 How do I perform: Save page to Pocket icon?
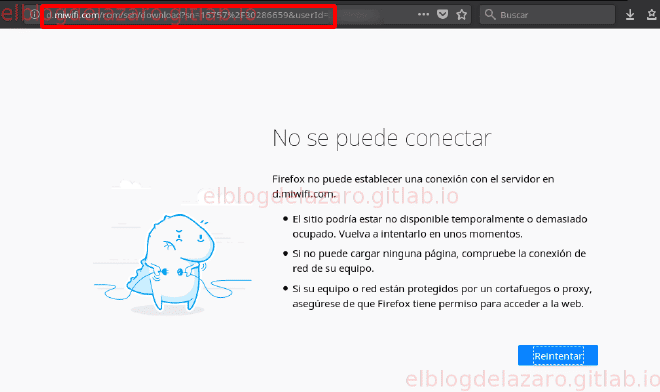(x=442, y=15)
